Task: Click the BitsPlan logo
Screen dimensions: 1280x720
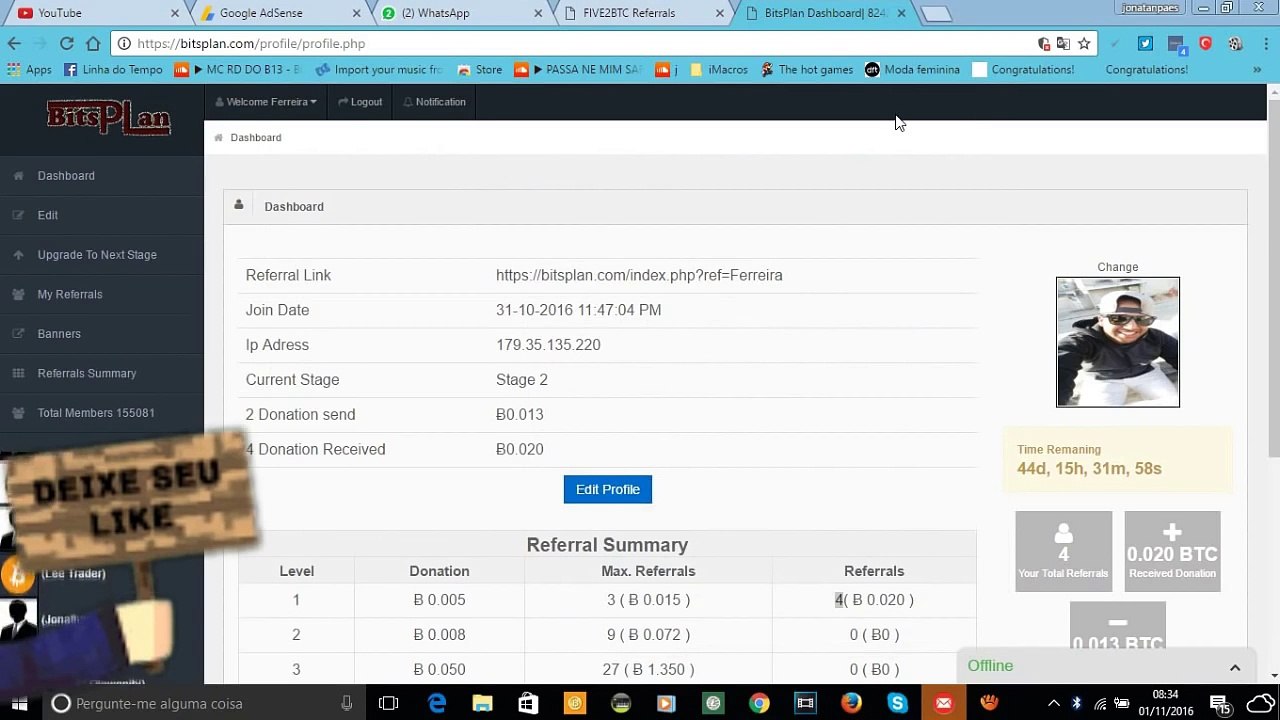Action: click(x=108, y=118)
